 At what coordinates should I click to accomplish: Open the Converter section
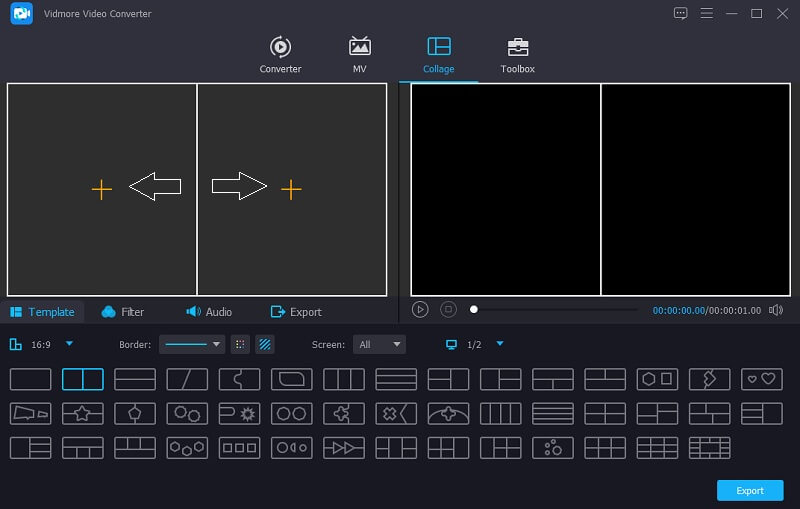[x=280, y=54]
